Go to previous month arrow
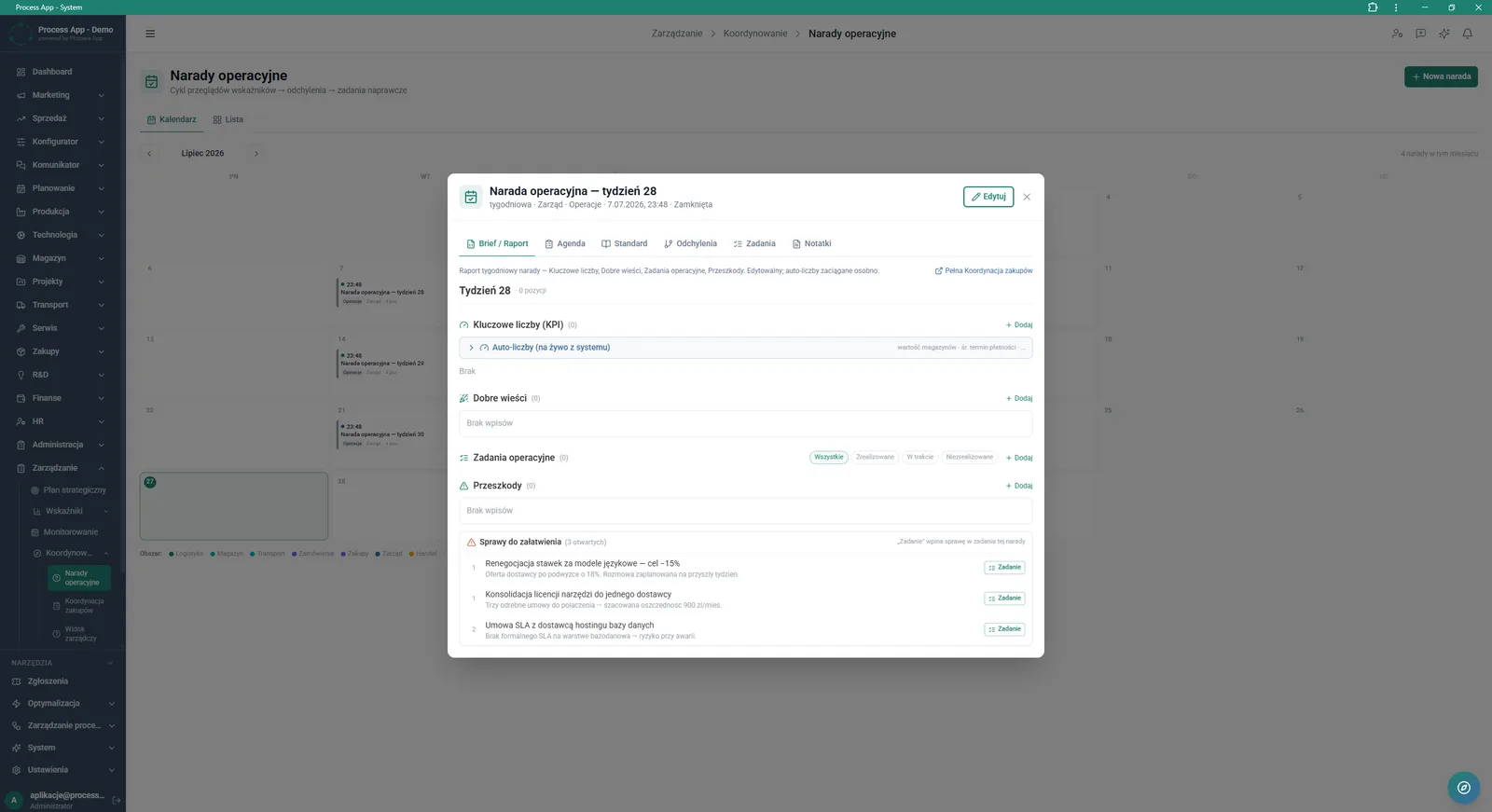 tap(149, 154)
